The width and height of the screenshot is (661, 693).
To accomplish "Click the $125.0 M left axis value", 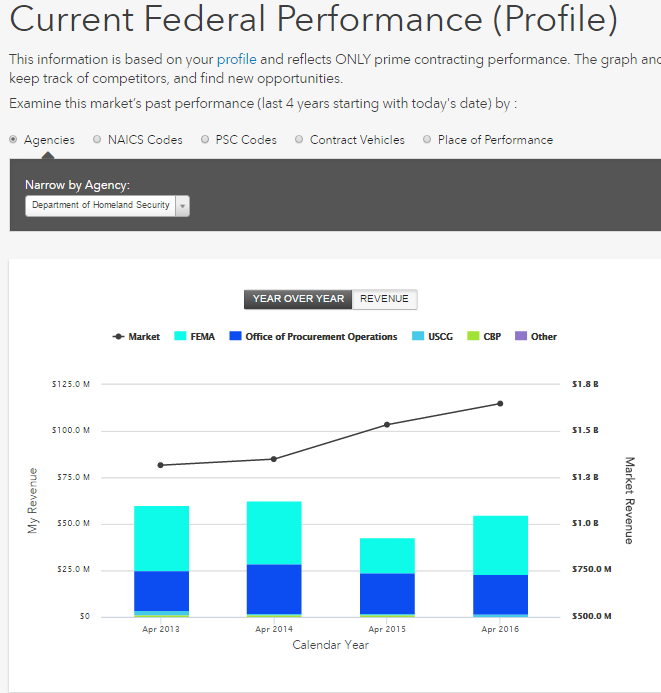I will [x=71, y=384].
